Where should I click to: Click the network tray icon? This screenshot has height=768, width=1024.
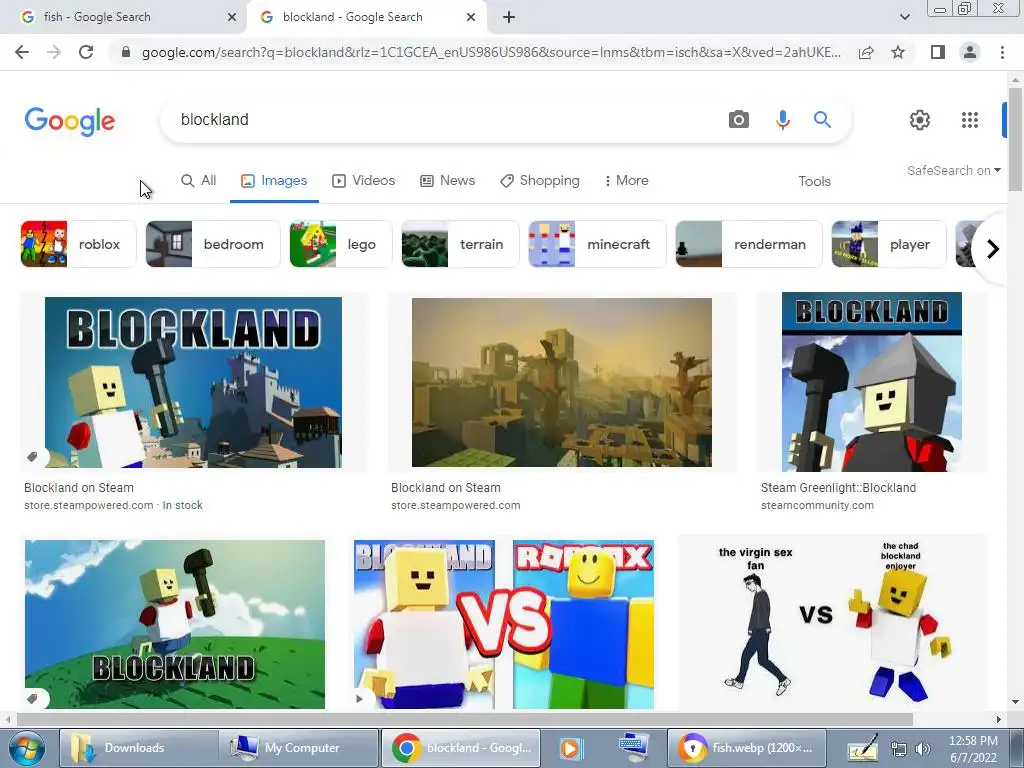[899, 748]
